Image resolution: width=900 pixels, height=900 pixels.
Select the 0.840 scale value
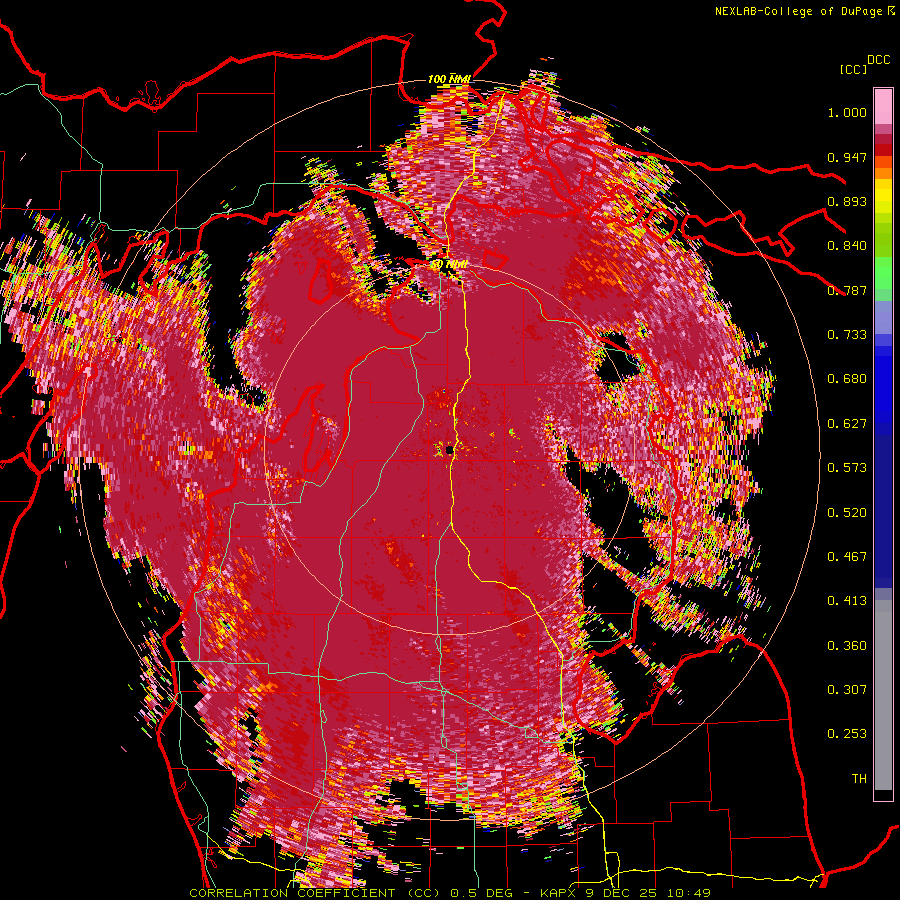847,246
